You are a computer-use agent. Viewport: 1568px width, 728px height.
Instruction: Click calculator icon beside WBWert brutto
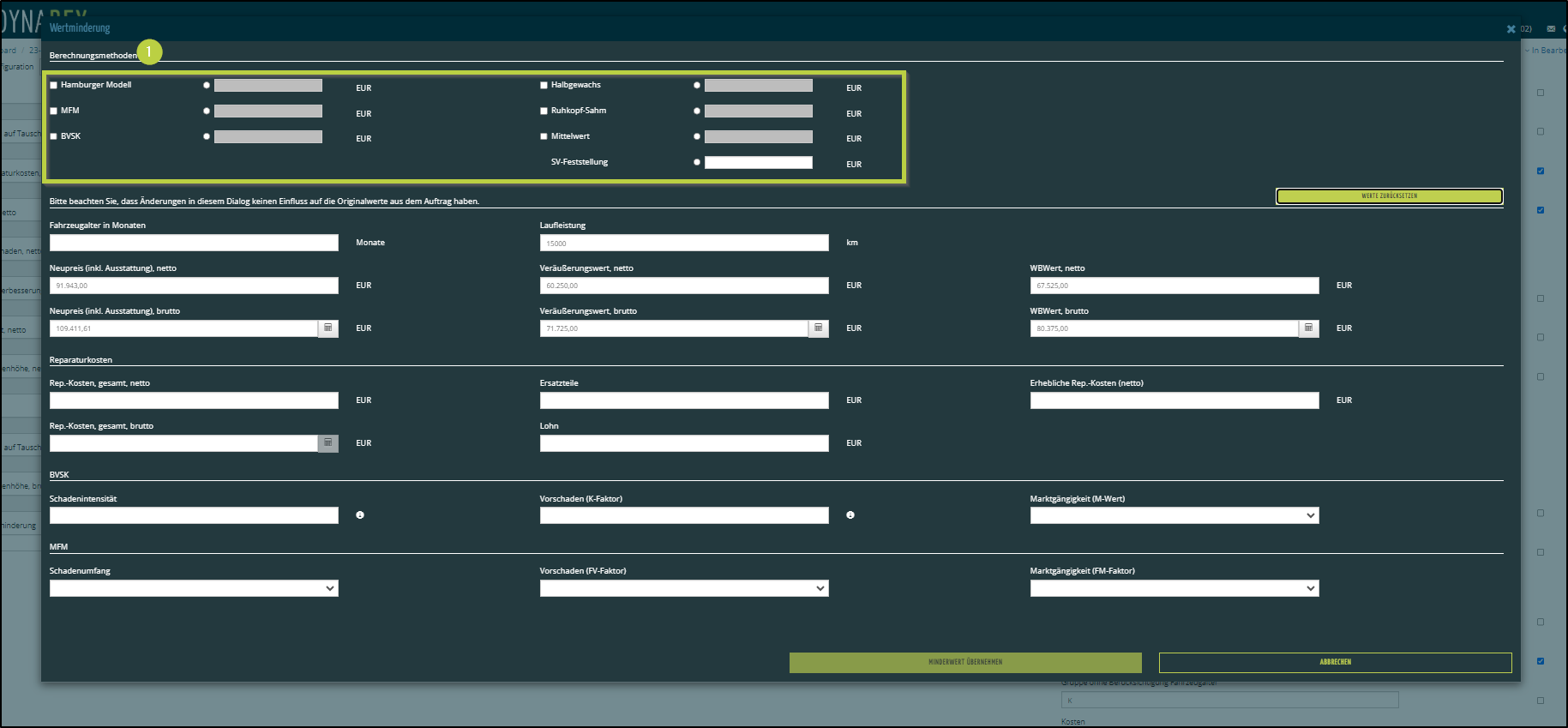[1308, 328]
